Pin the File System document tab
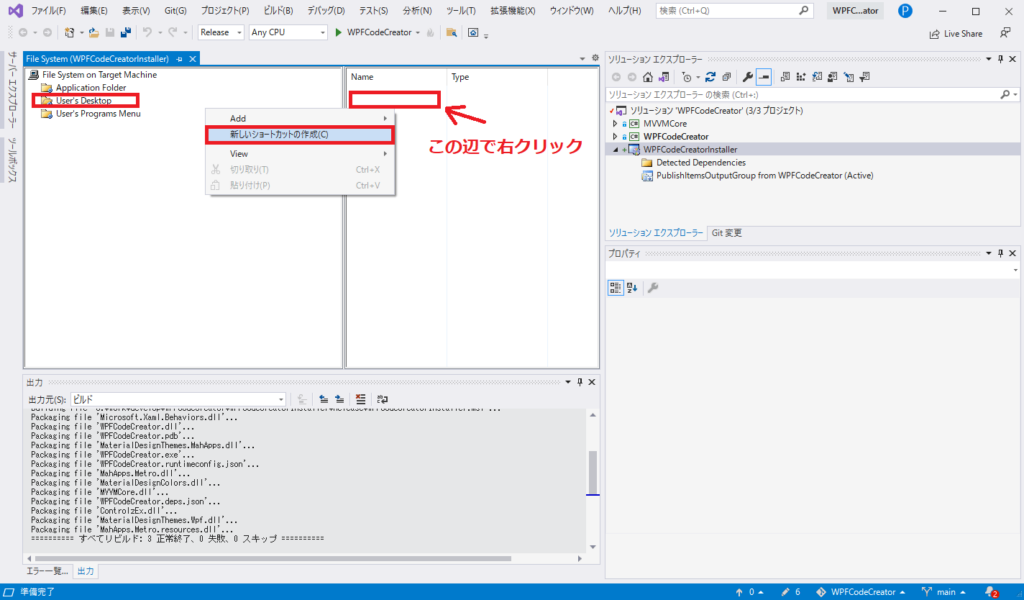This screenshot has width=1024, height=600. [x=180, y=59]
